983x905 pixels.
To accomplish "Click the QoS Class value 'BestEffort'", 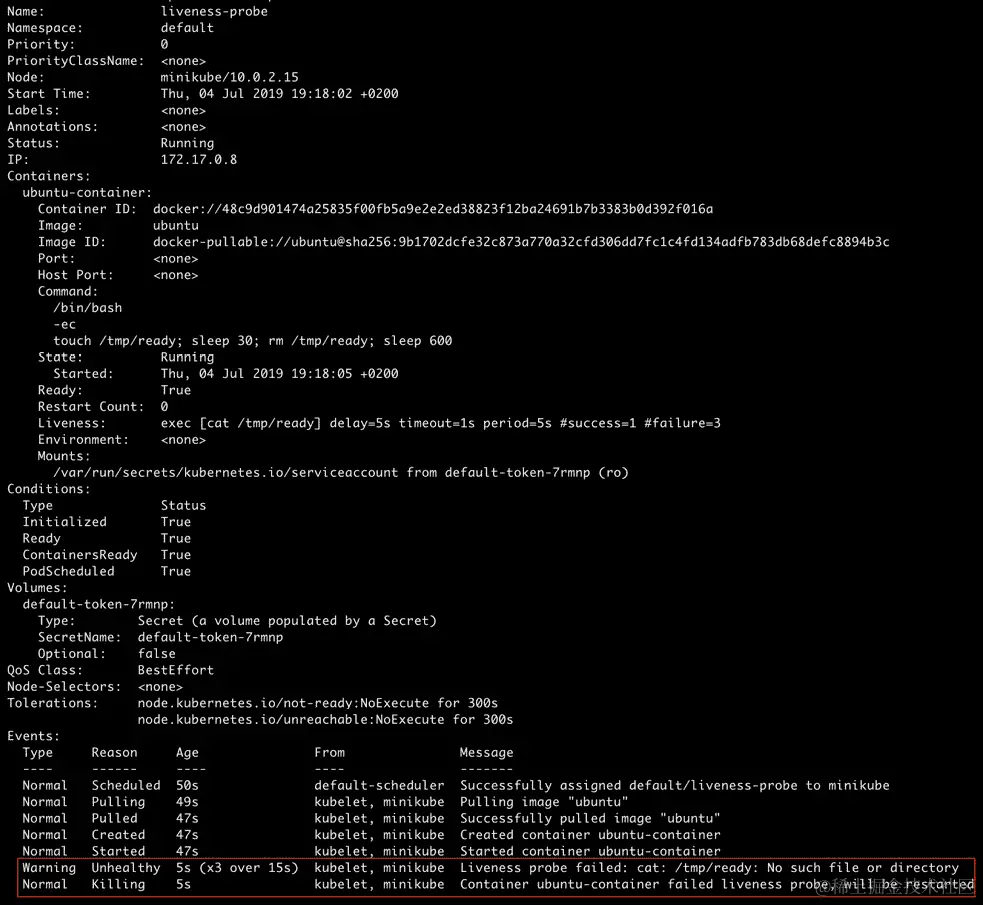I will click(x=176, y=670).
